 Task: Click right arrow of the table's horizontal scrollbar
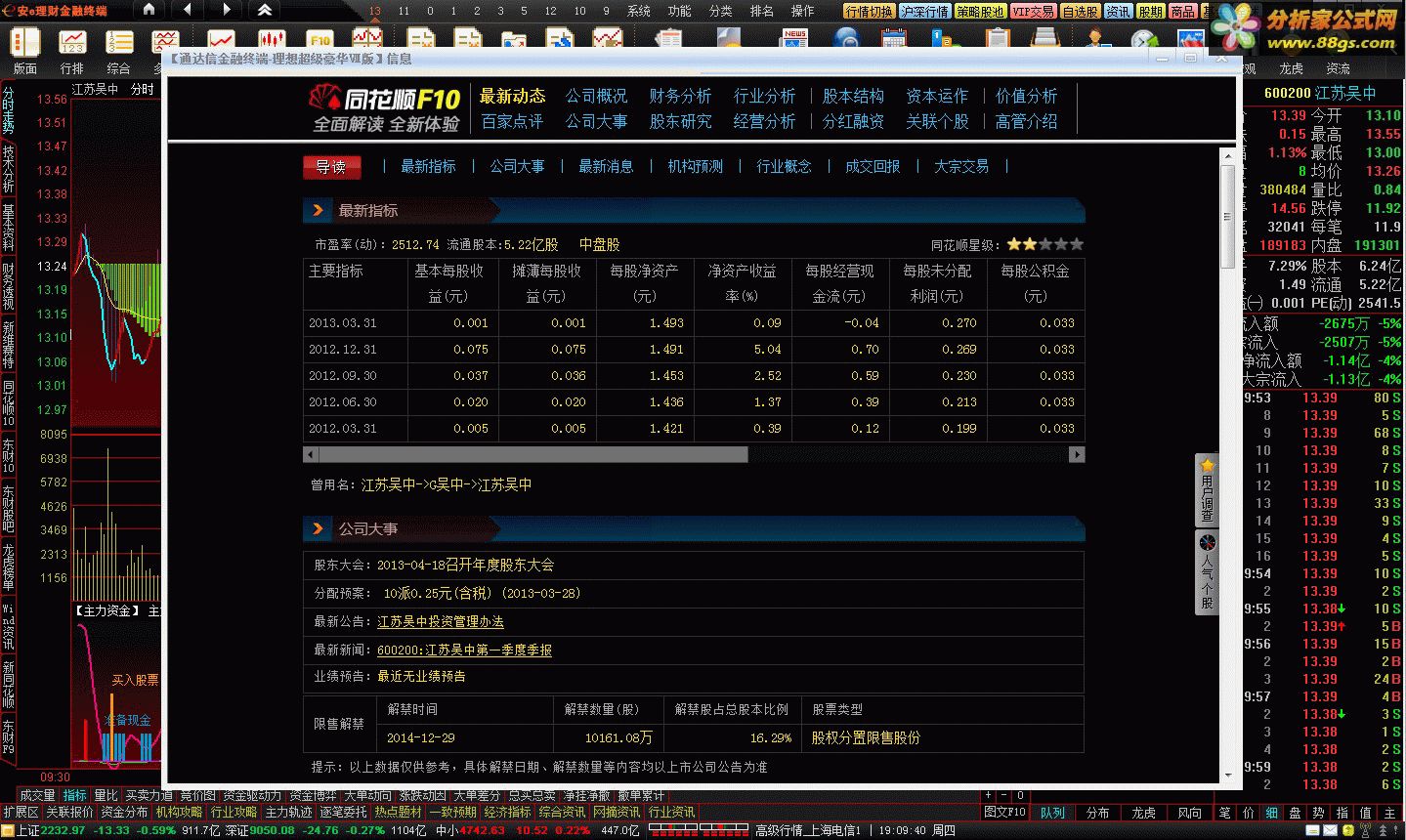click(1077, 454)
